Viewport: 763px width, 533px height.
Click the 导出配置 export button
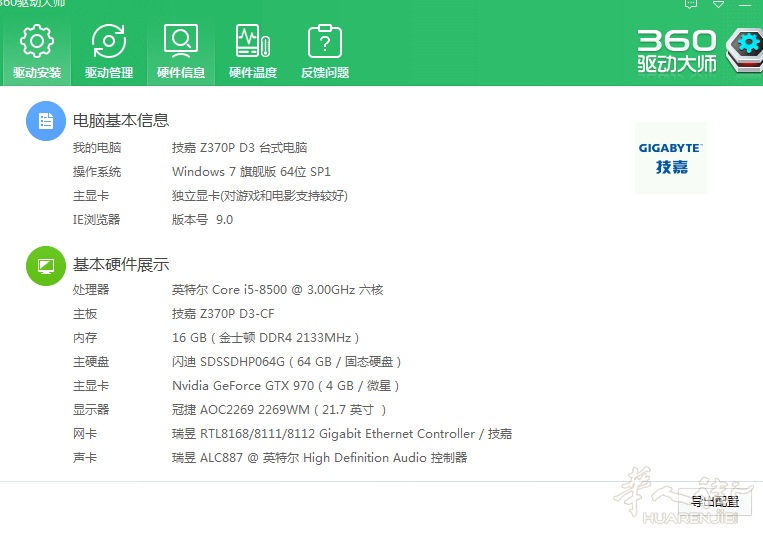tap(715, 501)
